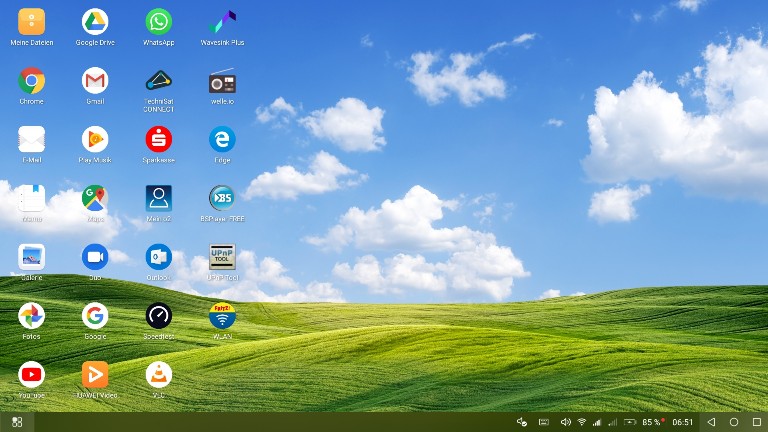Viewport: 768px width, 432px height.
Task: Launch the TechniSat CONNECT app
Action: (x=158, y=81)
